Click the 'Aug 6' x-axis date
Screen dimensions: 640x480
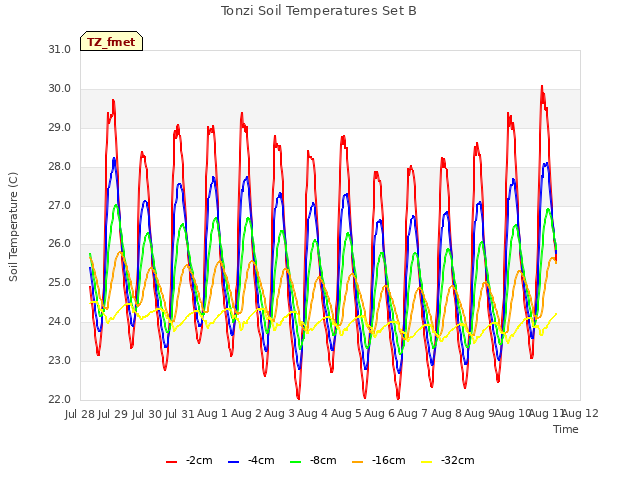[380, 414]
